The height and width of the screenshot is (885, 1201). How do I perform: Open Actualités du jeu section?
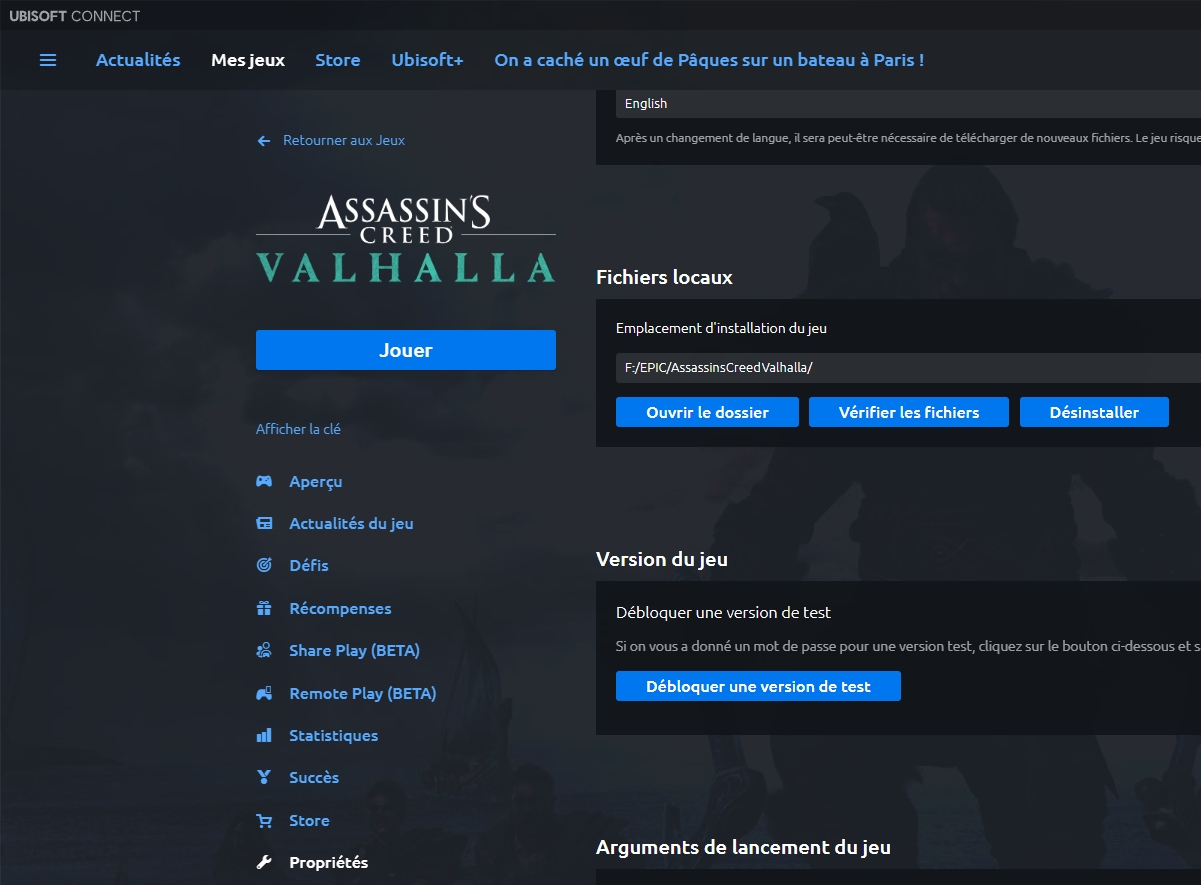pyautogui.click(x=351, y=523)
